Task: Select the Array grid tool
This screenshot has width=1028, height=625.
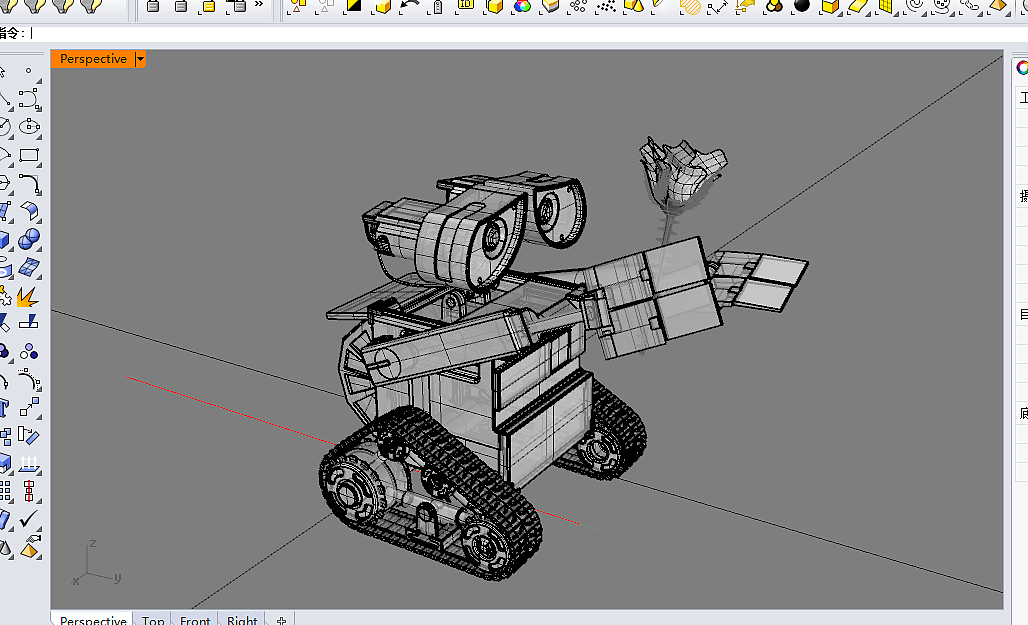Action: pos(5,491)
